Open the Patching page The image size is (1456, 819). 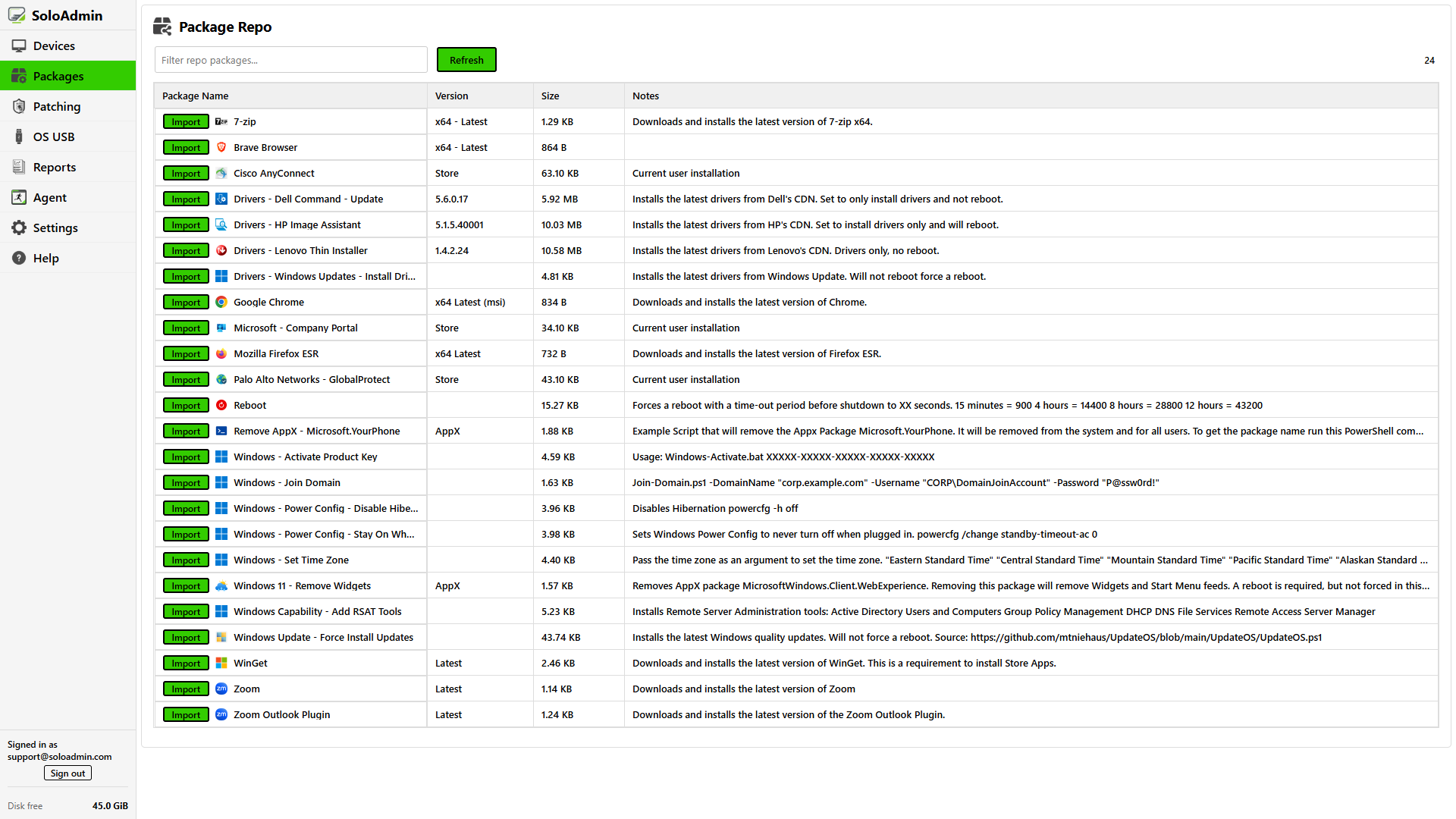click(56, 106)
